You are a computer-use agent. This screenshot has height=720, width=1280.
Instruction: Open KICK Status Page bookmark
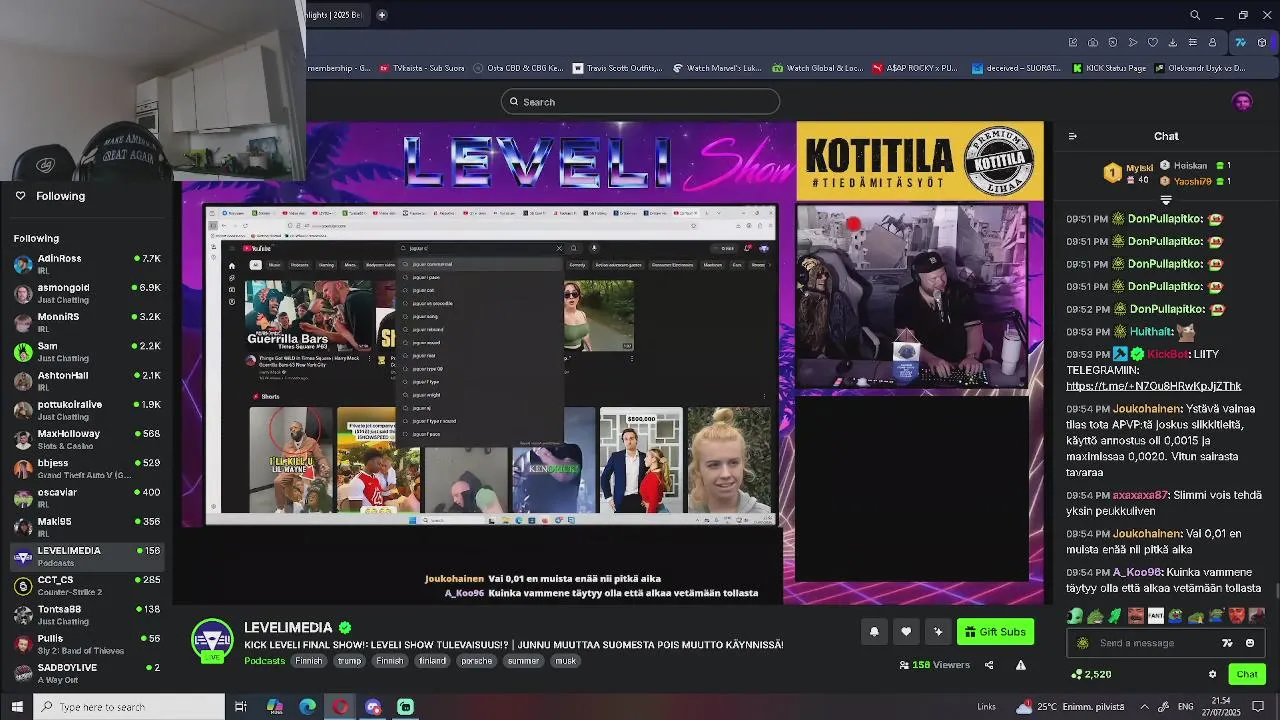(1108, 68)
